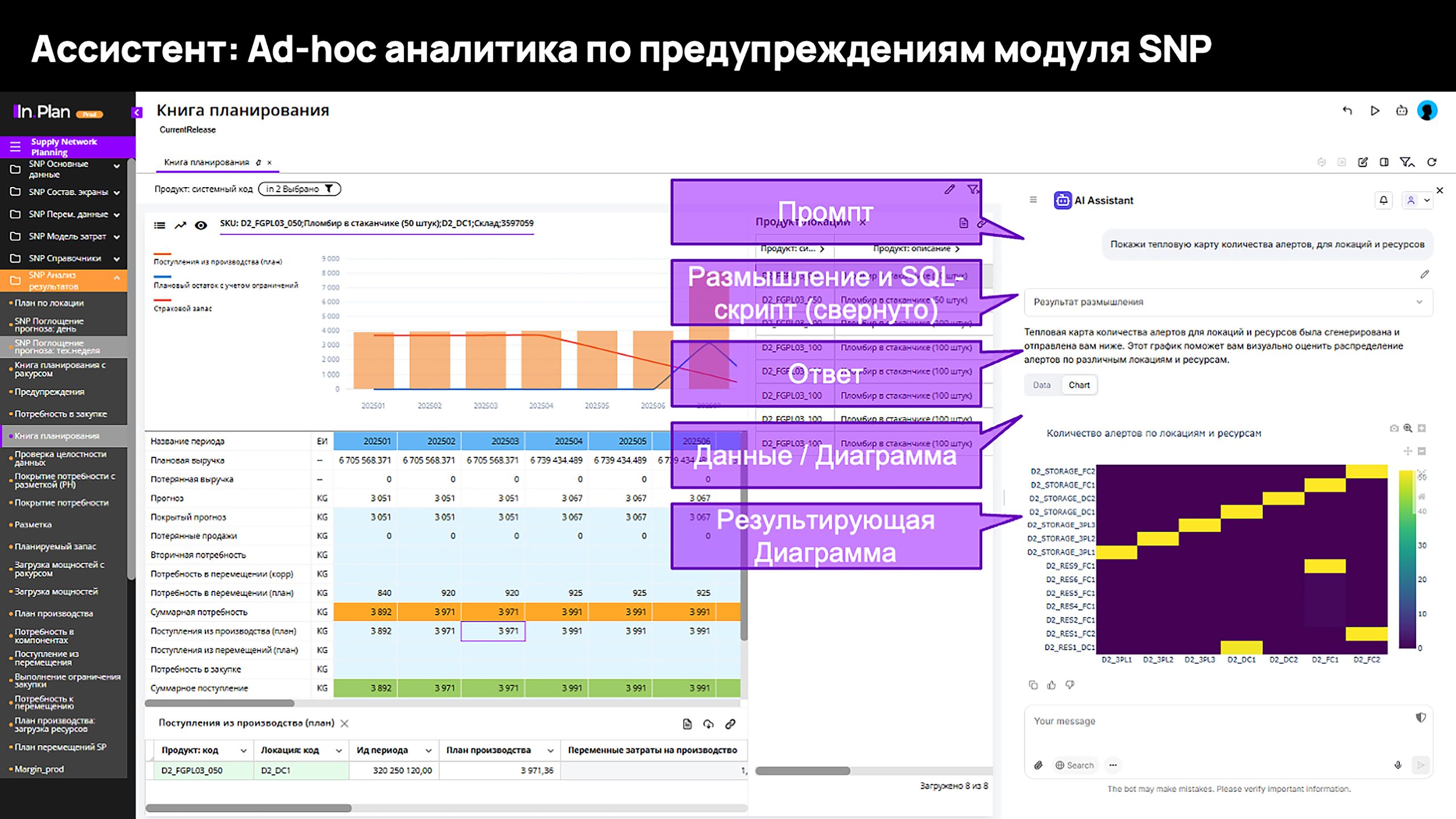
Task: Switch to the Data tab in assistant
Action: 1042,385
